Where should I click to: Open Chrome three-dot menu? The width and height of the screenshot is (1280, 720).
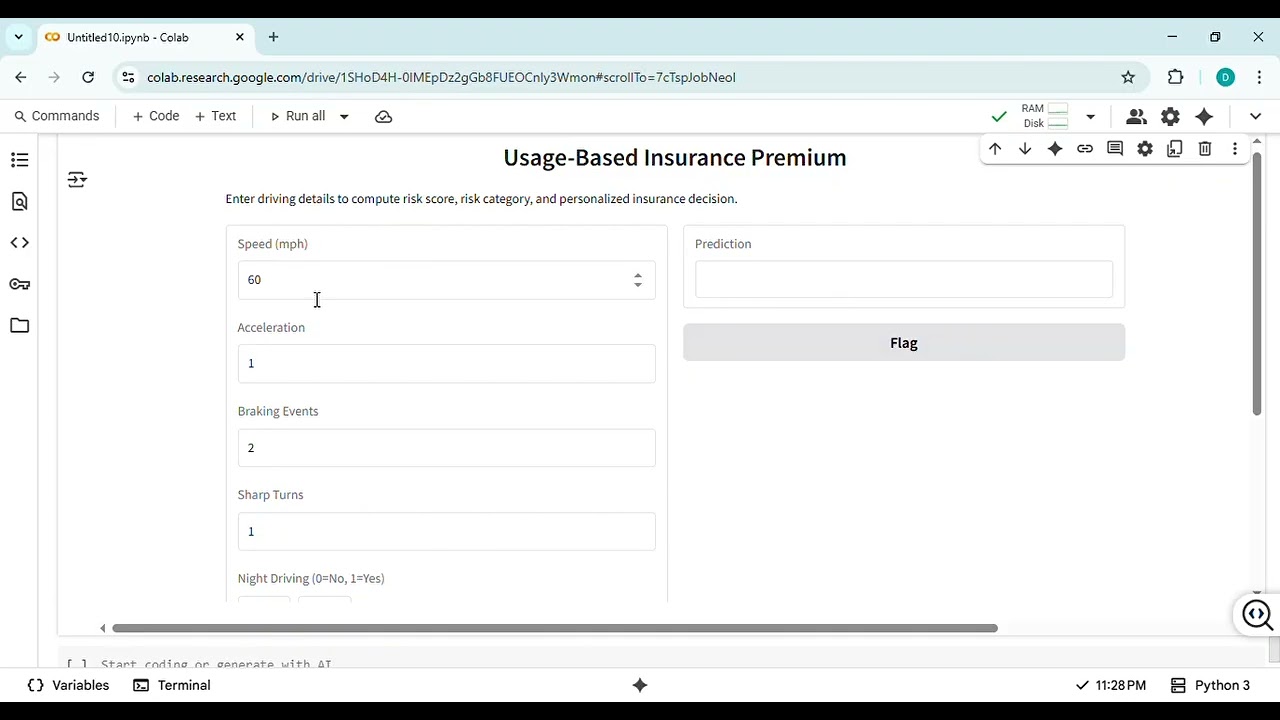(1259, 77)
